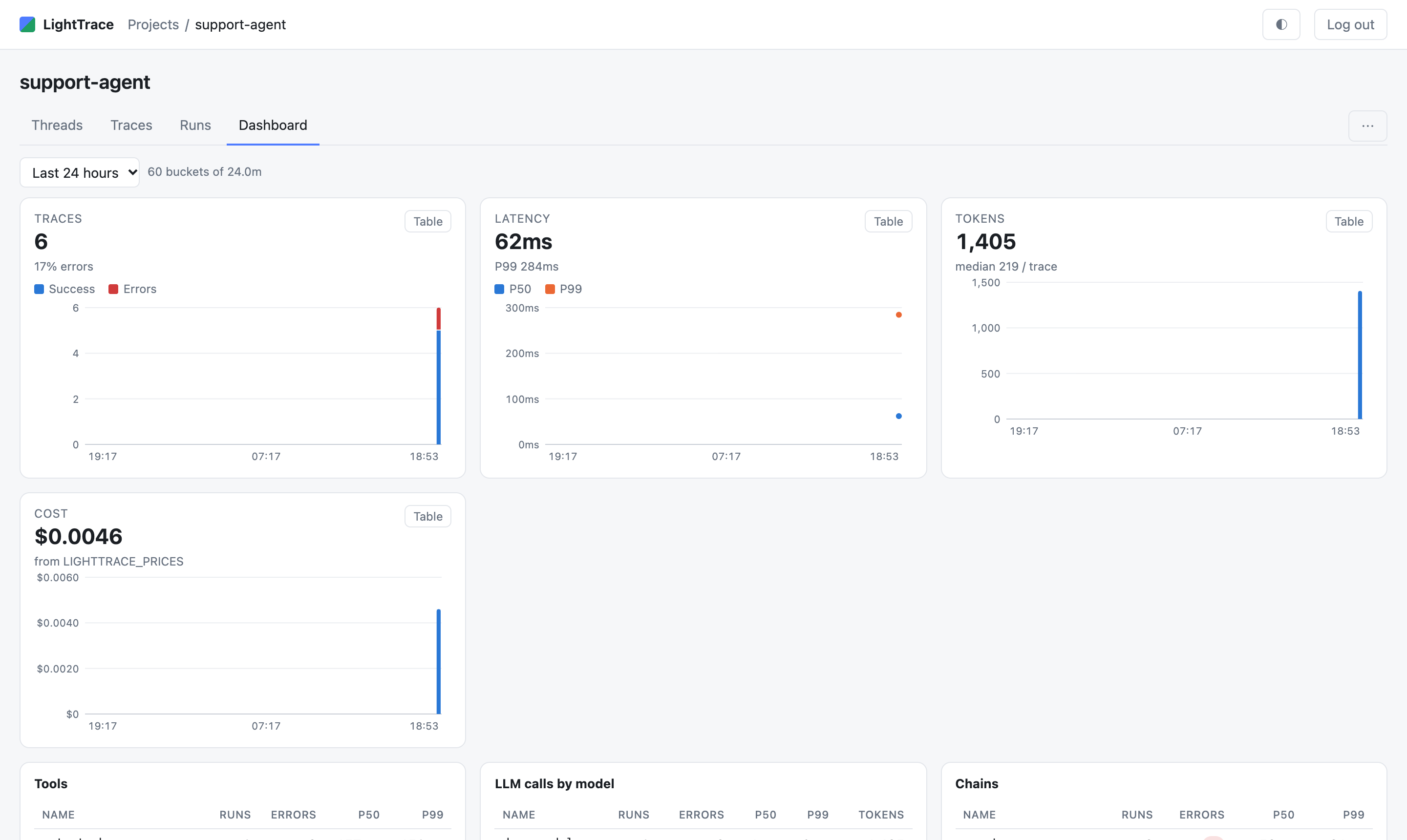The image size is (1407, 840).
Task: Click the blue success bar in Traces chart
Action: pos(439,388)
